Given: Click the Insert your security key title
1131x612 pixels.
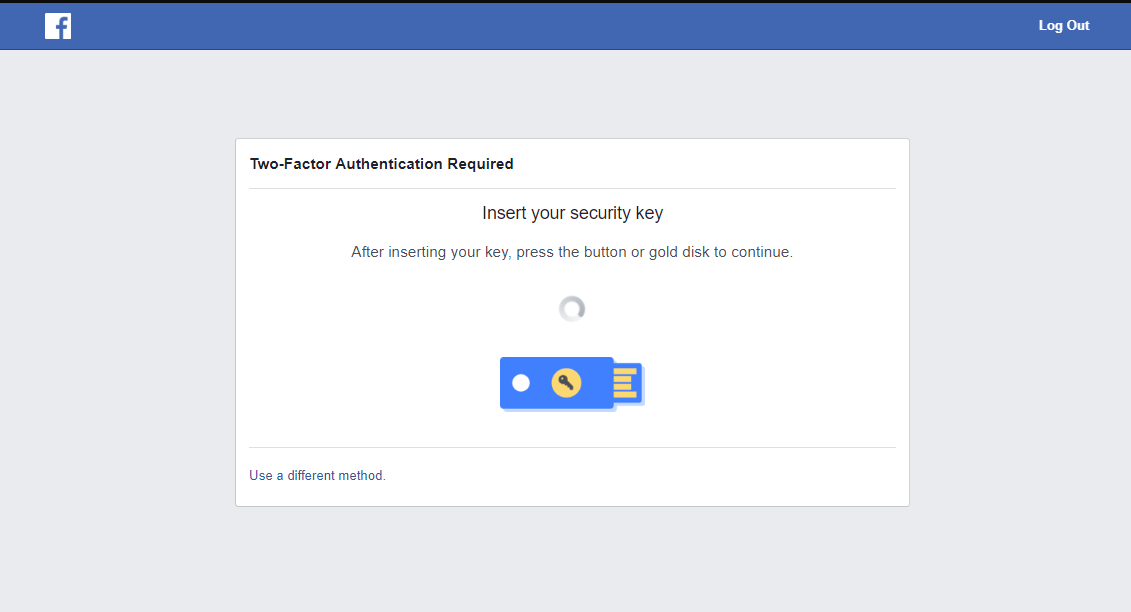Looking at the screenshot, I should [x=571, y=212].
